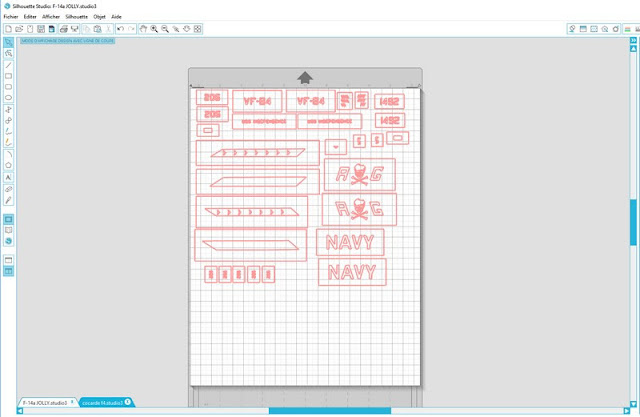Open the registration marks panel icon
The image size is (640, 417).
(594, 29)
